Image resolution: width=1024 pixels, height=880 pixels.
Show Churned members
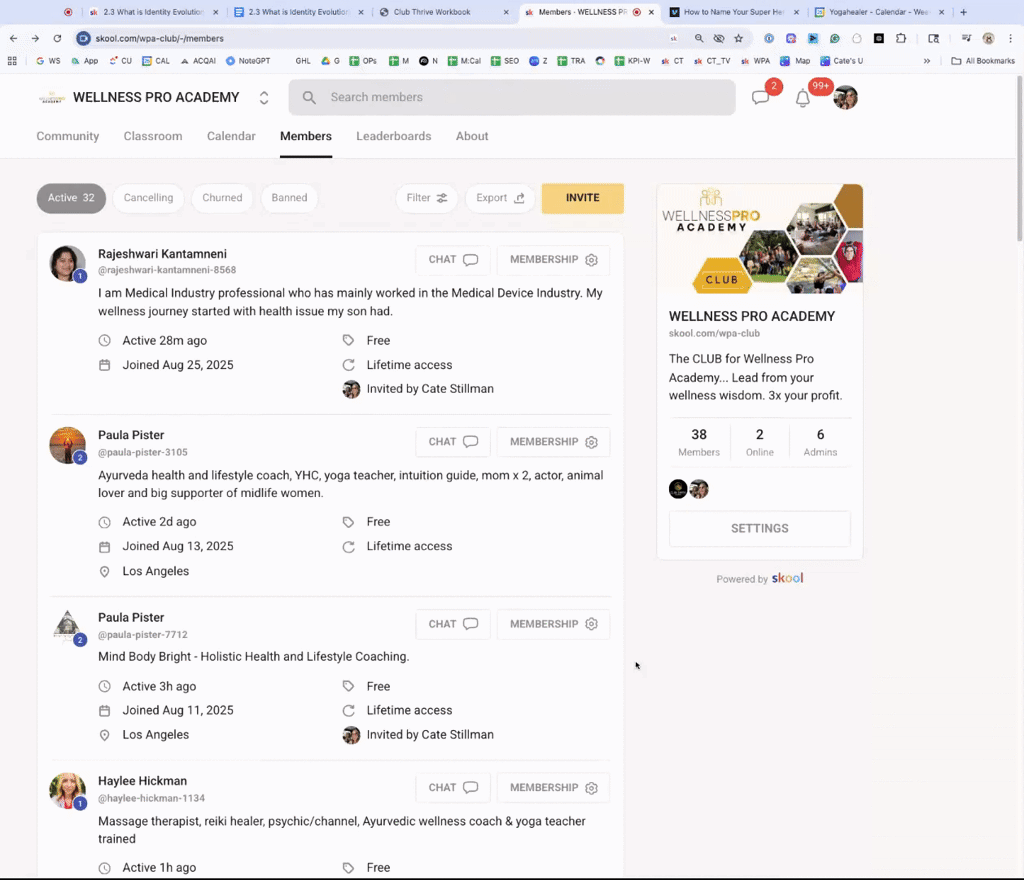point(222,198)
